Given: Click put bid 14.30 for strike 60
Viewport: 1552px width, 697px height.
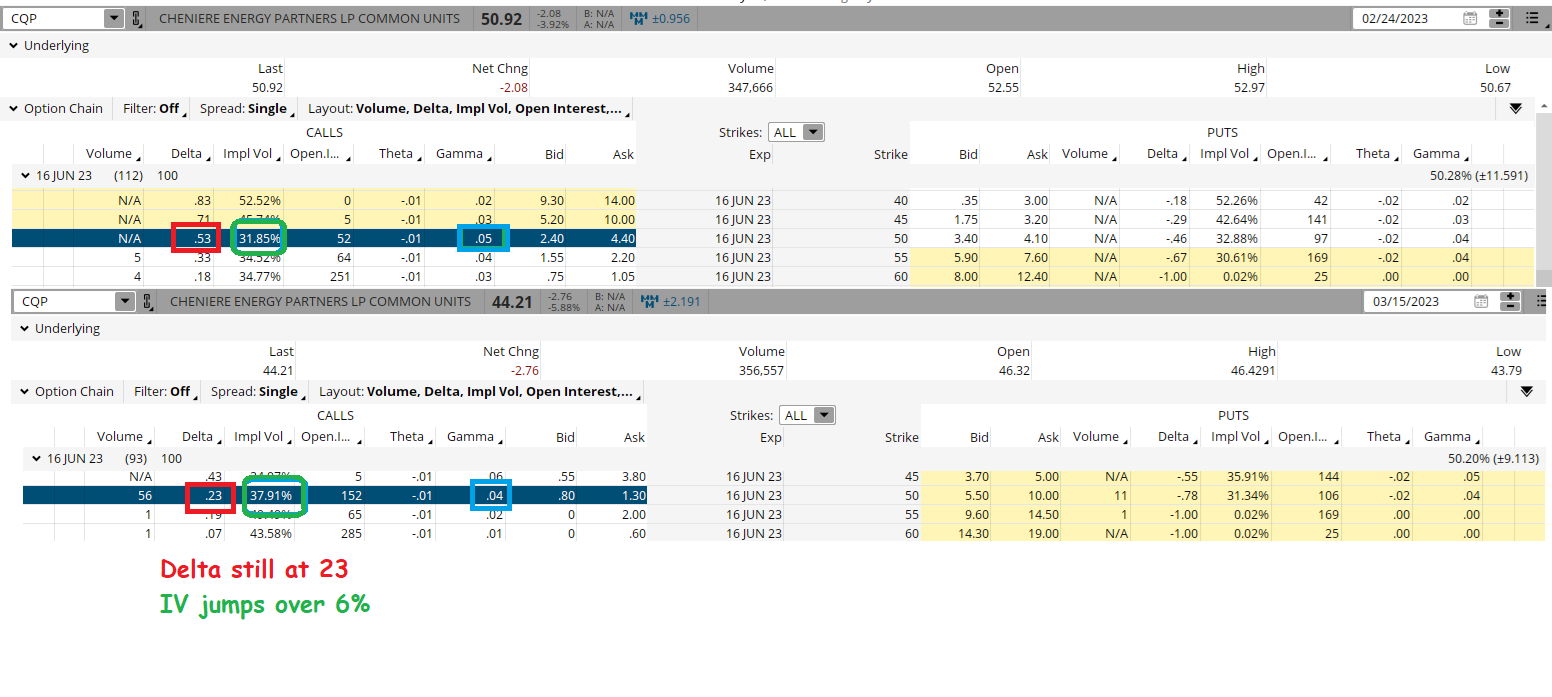Looking at the screenshot, I should point(972,534).
